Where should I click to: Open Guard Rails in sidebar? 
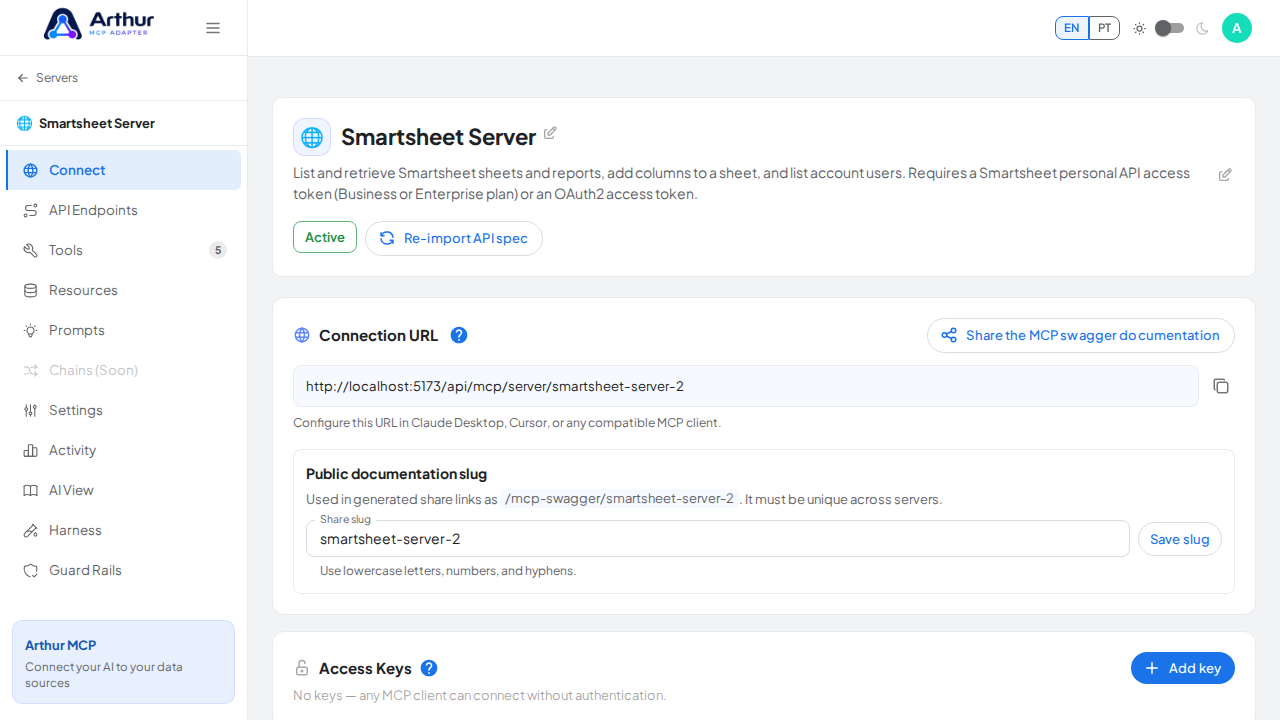pyautogui.click(x=123, y=570)
